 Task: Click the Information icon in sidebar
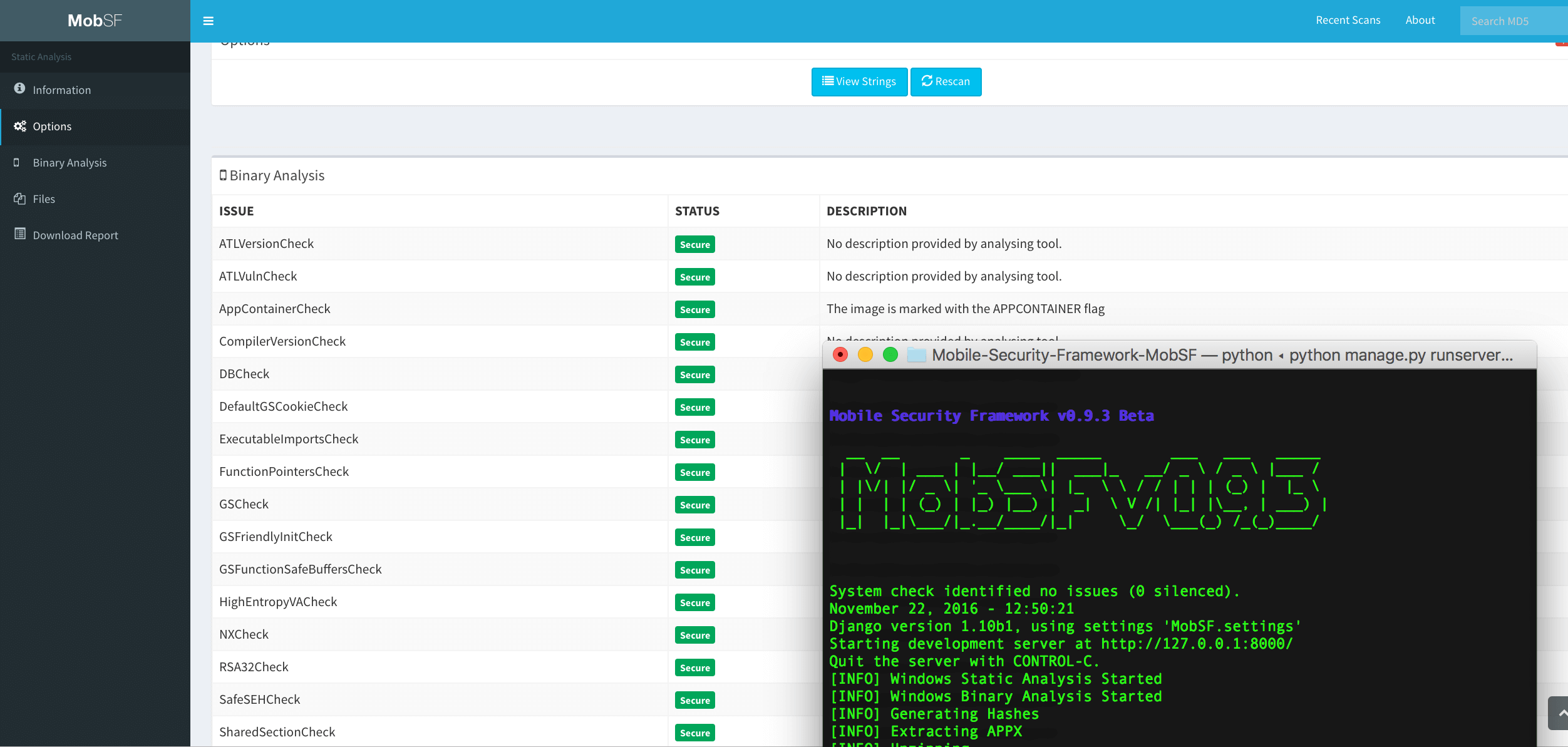pos(19,88)
